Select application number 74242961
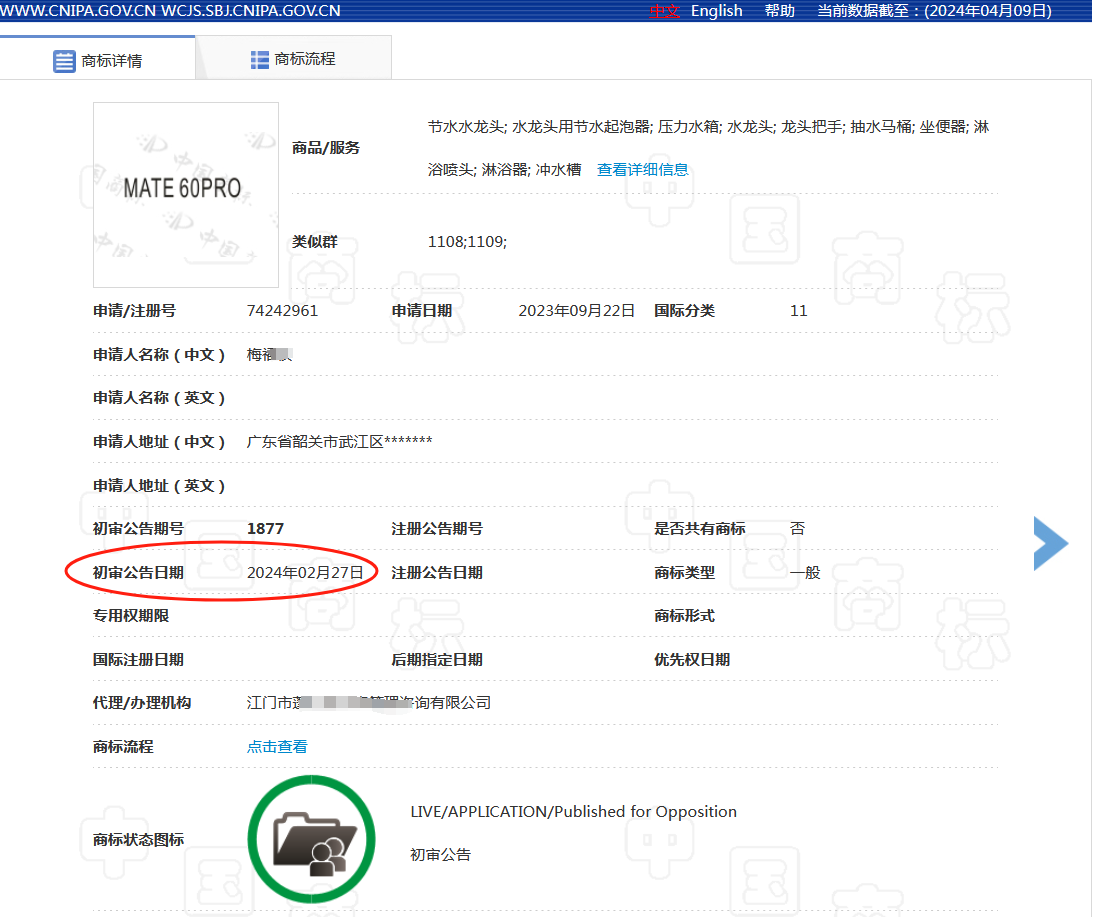Screen dimensions: 1093x917 click(282, 311)
